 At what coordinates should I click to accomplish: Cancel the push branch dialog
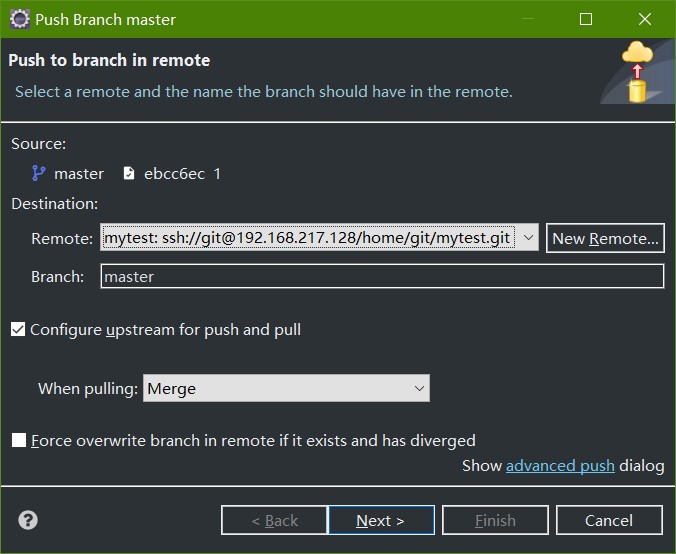[609, 520]
